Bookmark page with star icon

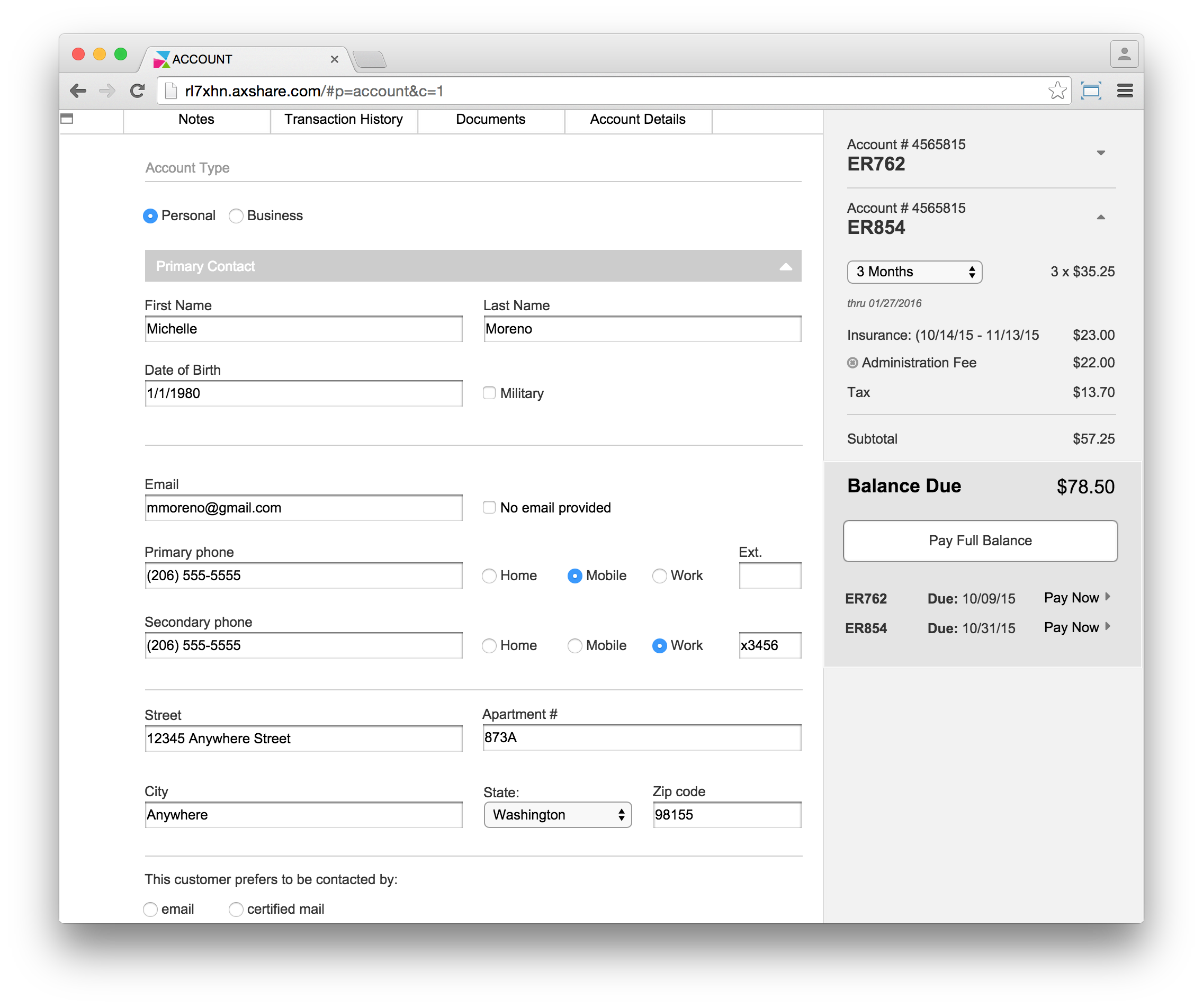1057,91
